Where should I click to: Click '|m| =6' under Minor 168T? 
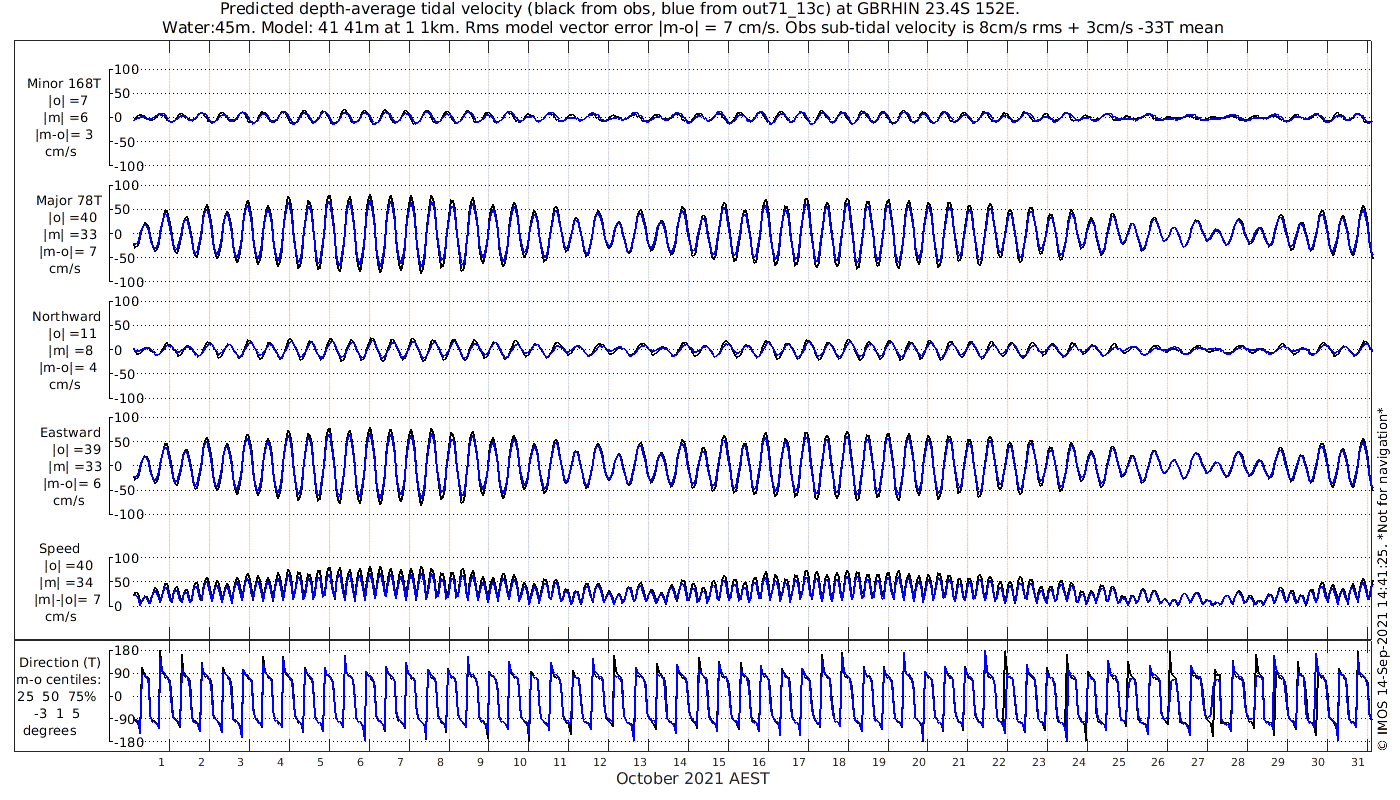[x=68, y=118]
